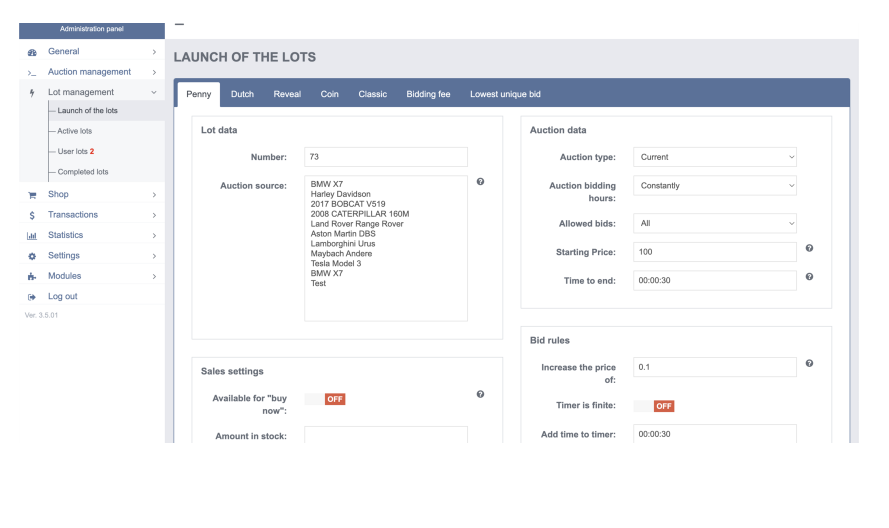Select the Penny tab

click(x=198, y=94)
